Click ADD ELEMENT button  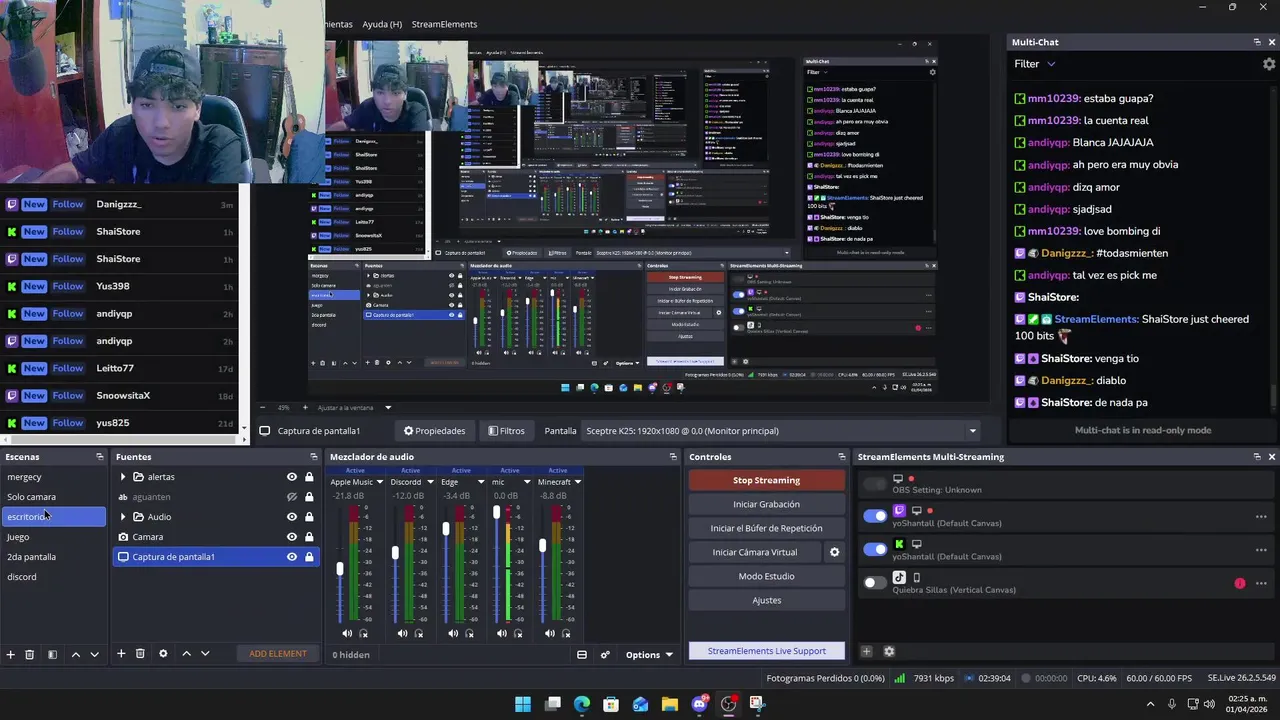coord(278,654)
